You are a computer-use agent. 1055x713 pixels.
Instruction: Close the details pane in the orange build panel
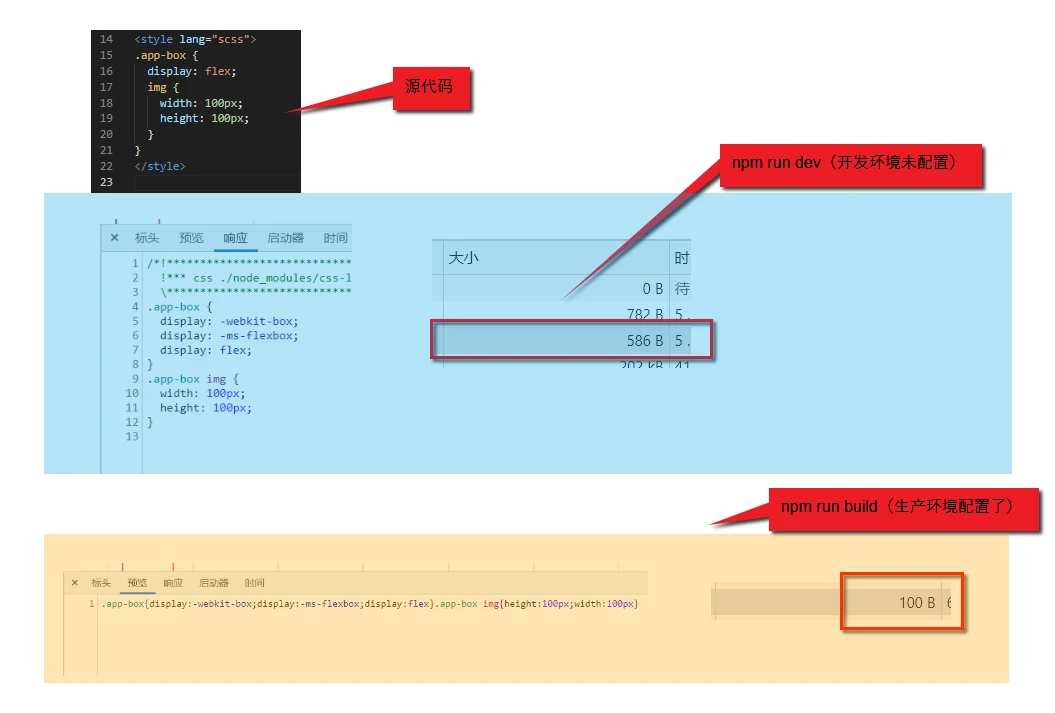[75, 583]
